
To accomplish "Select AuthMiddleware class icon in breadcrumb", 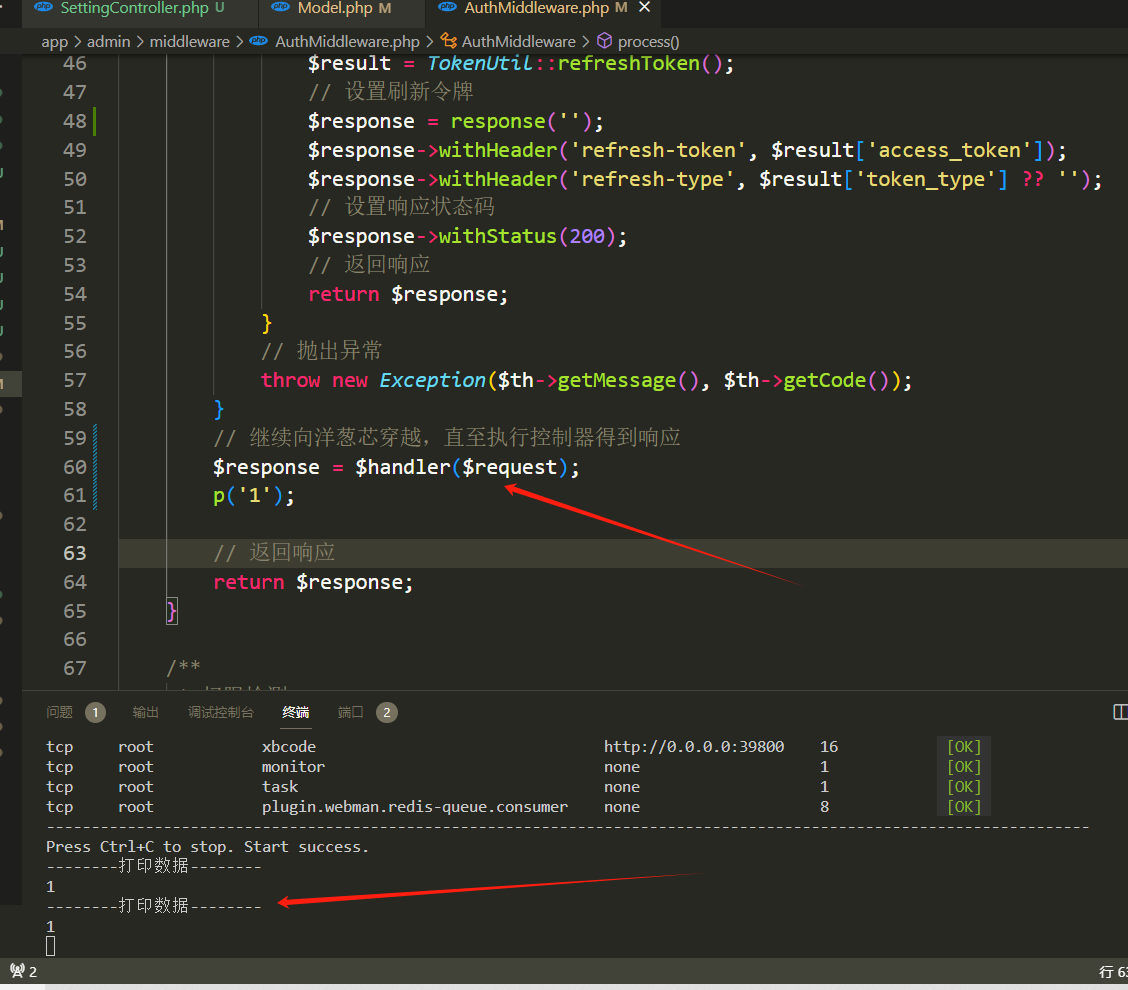I will coord(449,41).
